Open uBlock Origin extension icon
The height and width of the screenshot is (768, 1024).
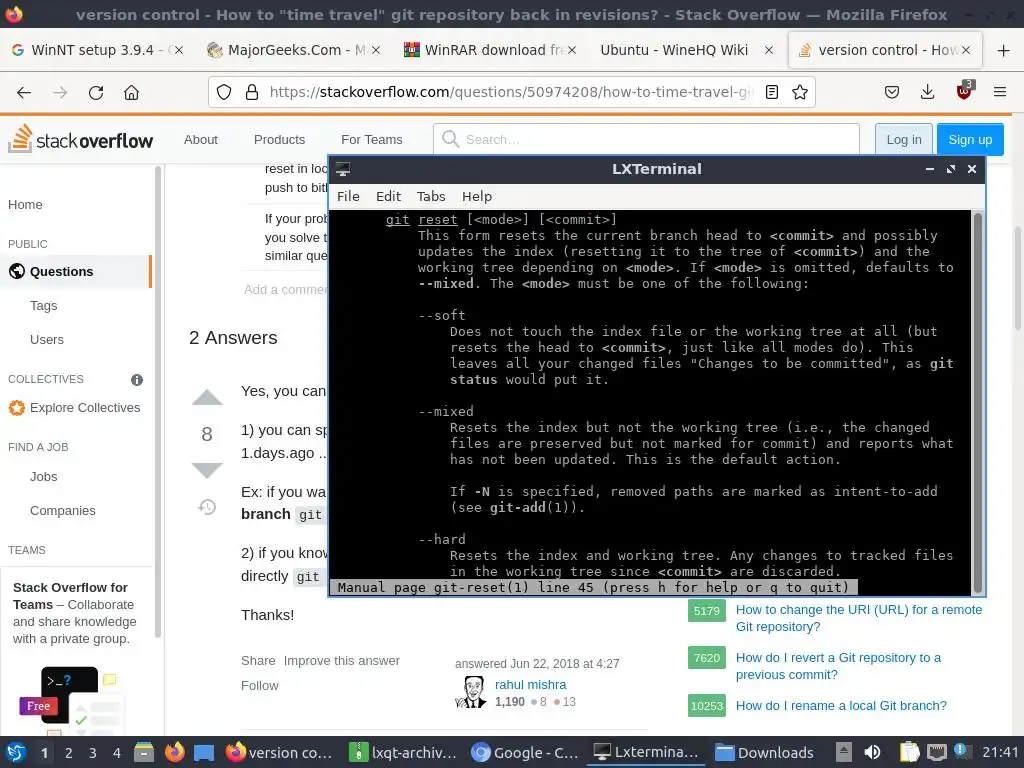coord(964,91)
